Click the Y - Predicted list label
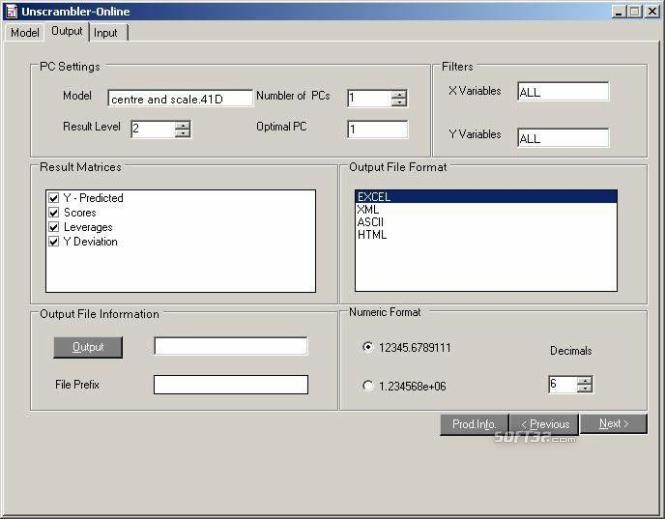 point(93,198)
